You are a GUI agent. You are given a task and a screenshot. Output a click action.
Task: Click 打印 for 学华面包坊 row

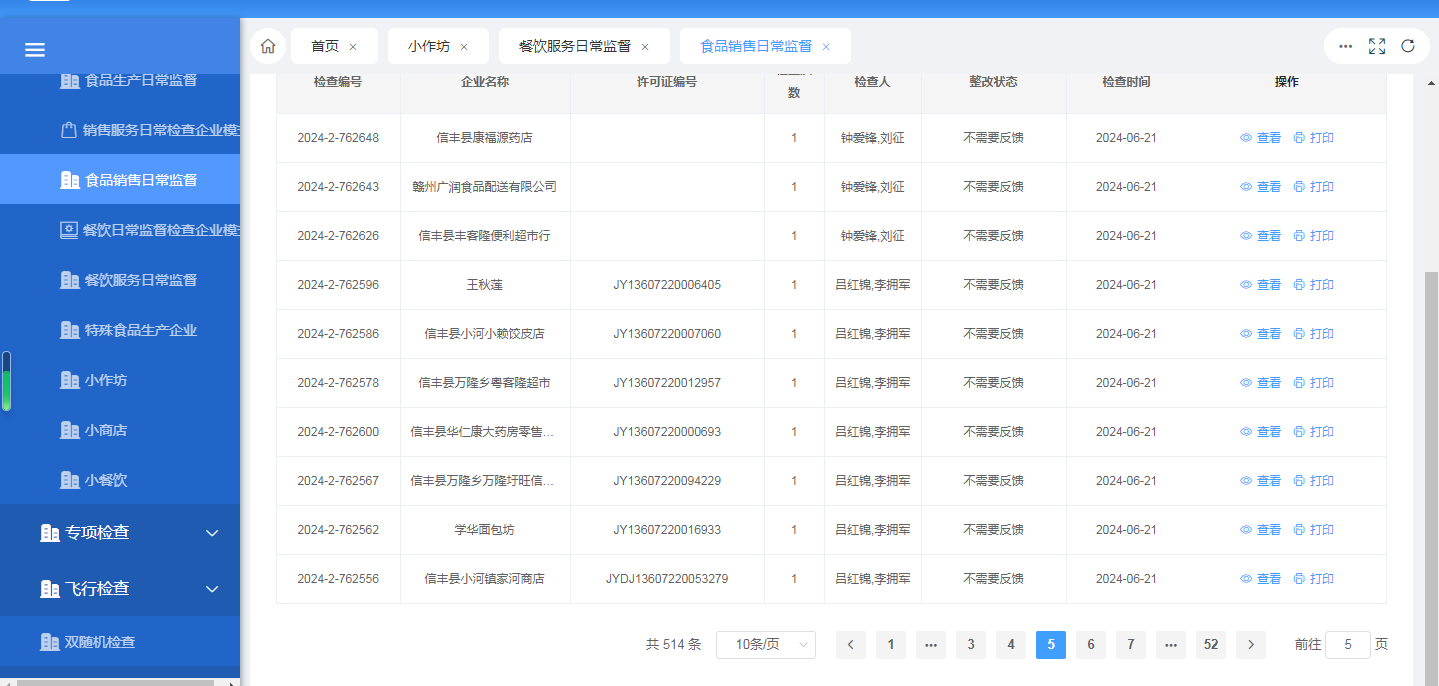click(x=1314, y=530)
